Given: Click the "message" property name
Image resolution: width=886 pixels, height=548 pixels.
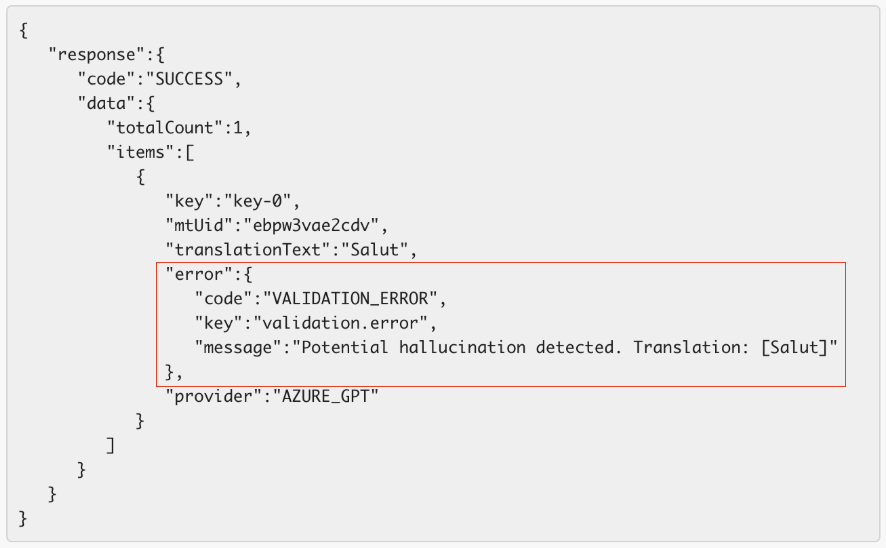Looking at the screenshot, I should [237, 346].
